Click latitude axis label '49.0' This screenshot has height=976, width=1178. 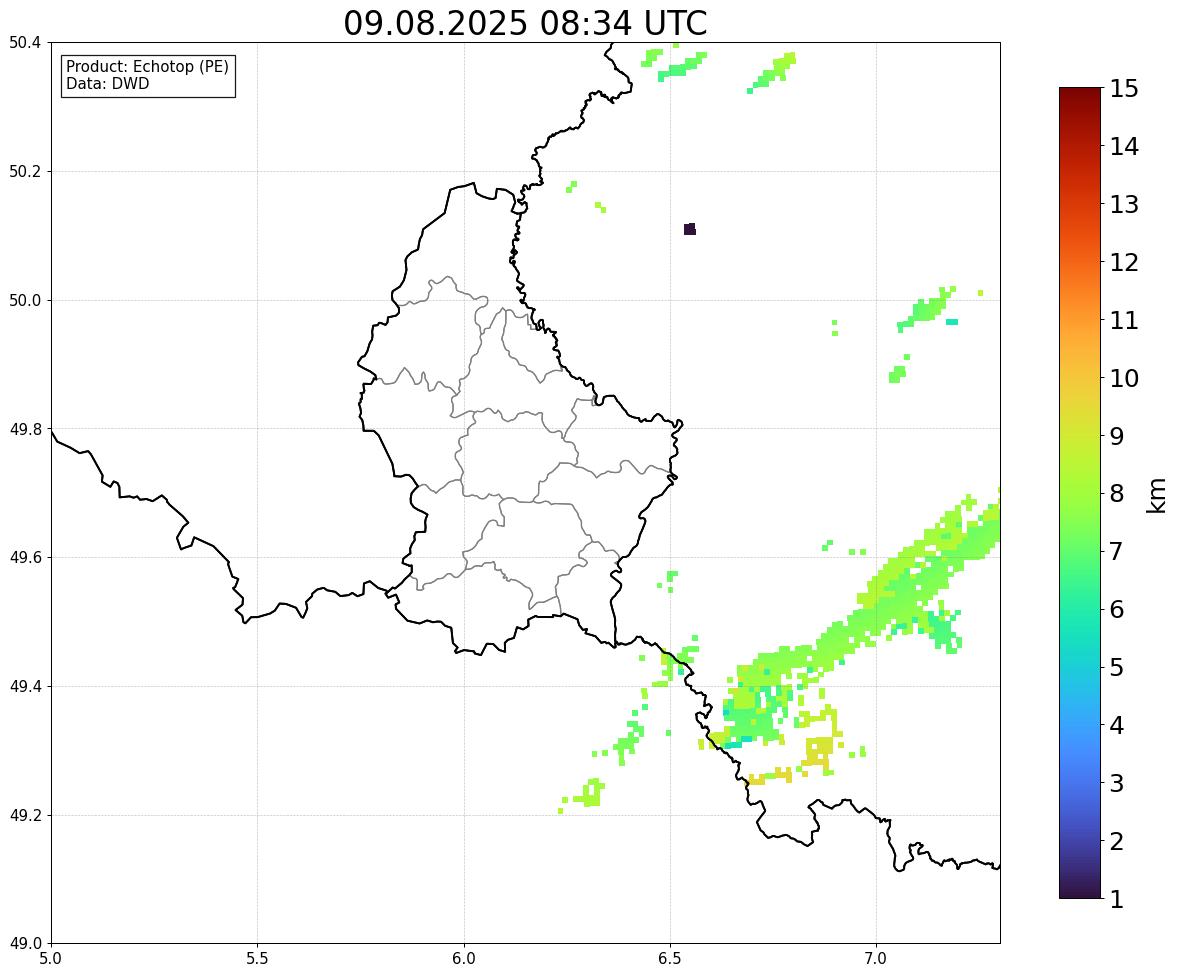(24, 944)
